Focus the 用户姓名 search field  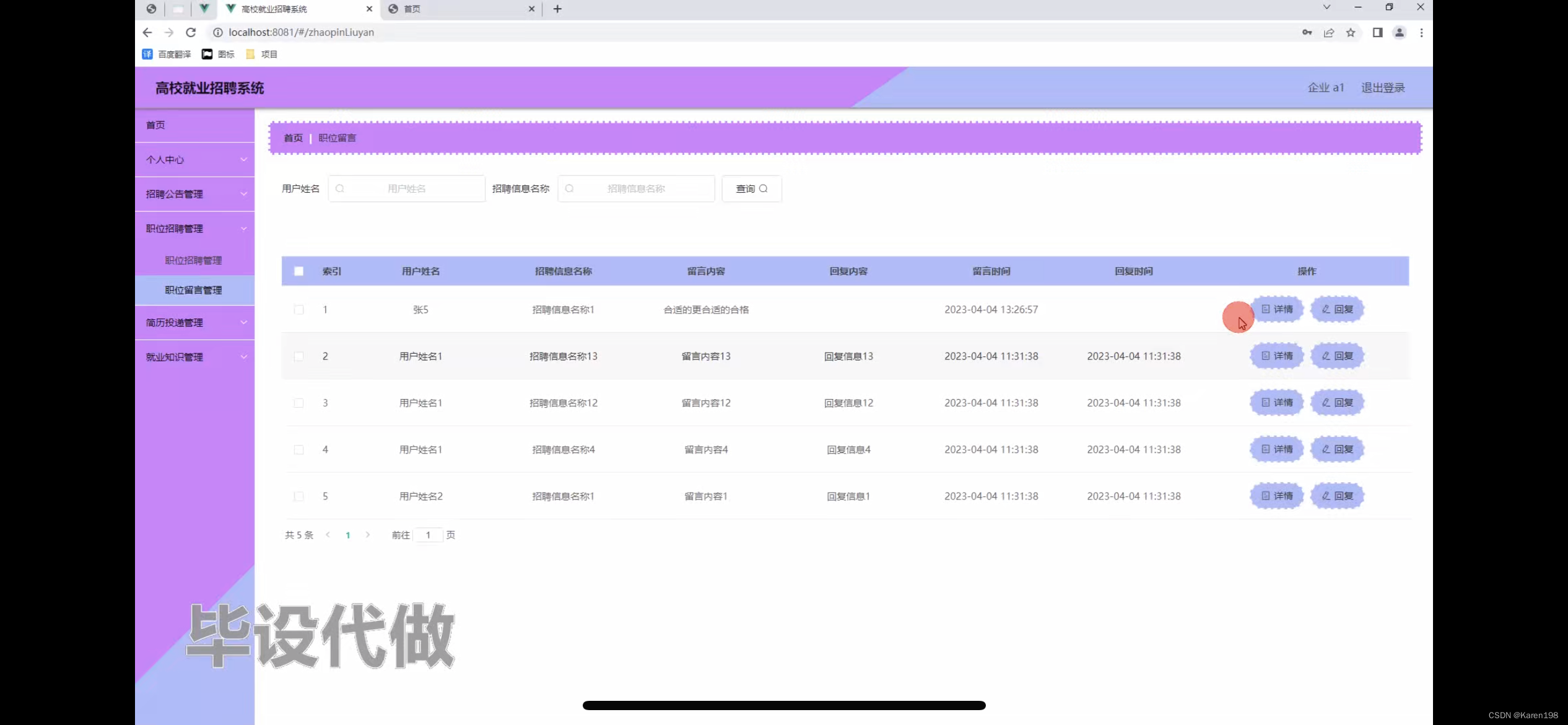click(406, 188)
